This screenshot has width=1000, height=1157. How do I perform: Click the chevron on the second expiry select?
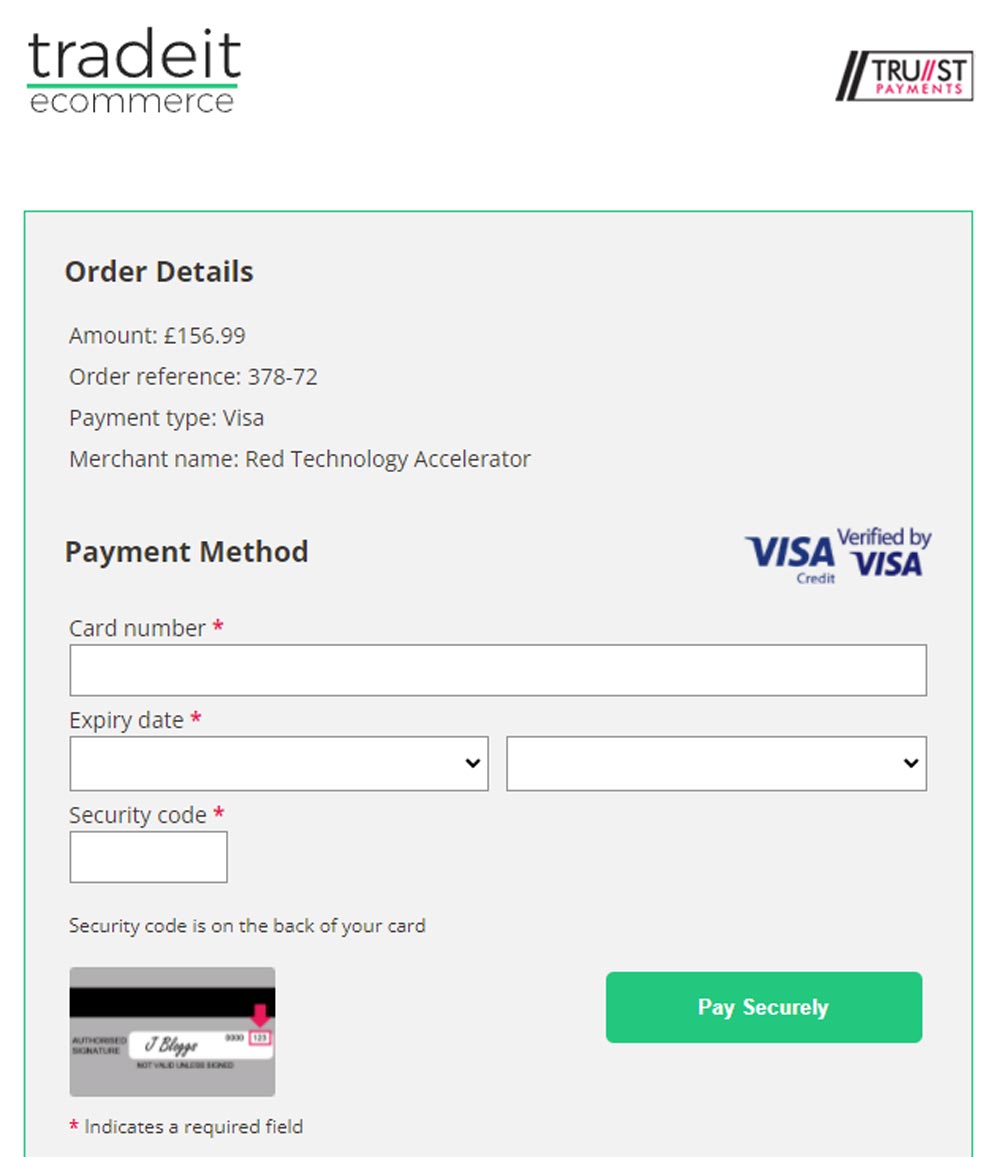tap(911, 763)
